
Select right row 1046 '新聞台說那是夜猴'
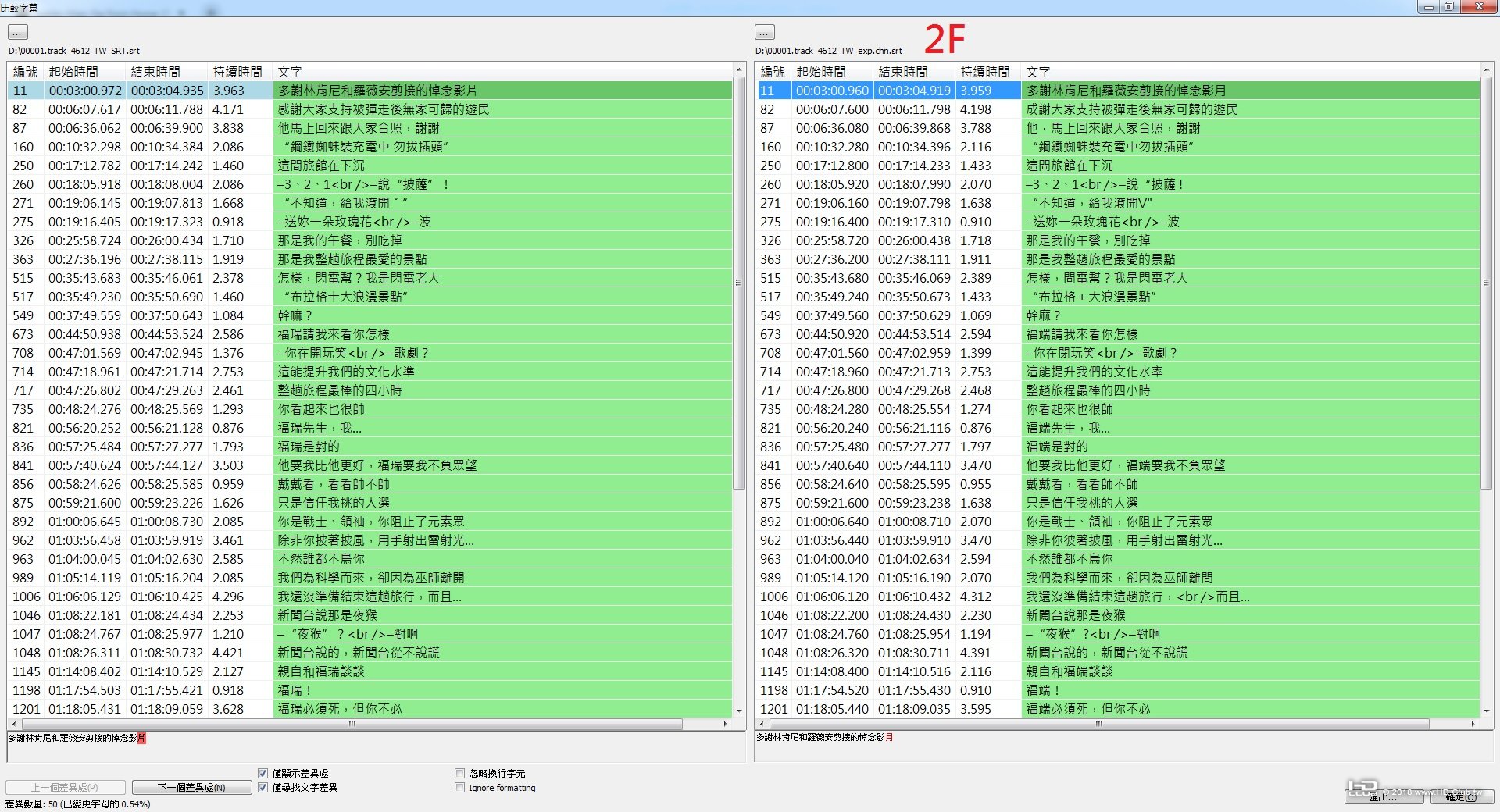(1117, 615)
